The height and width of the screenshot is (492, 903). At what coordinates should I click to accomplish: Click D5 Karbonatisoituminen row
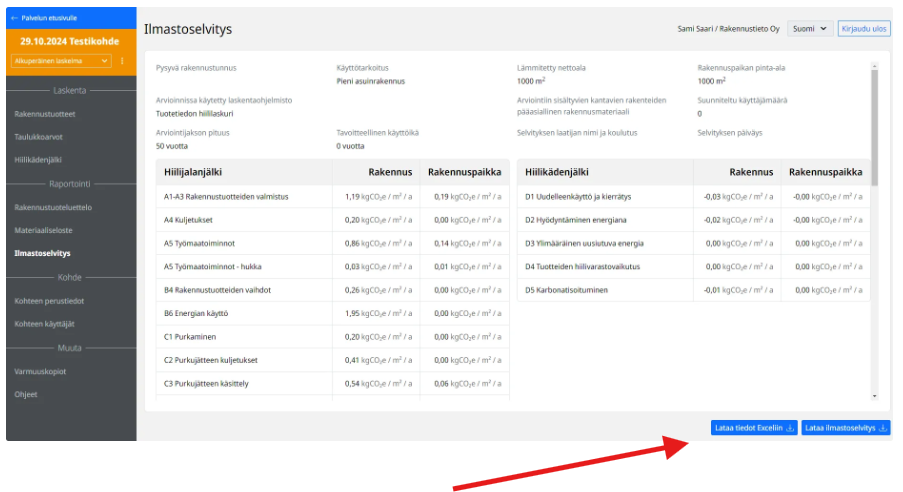coord(693,290)
